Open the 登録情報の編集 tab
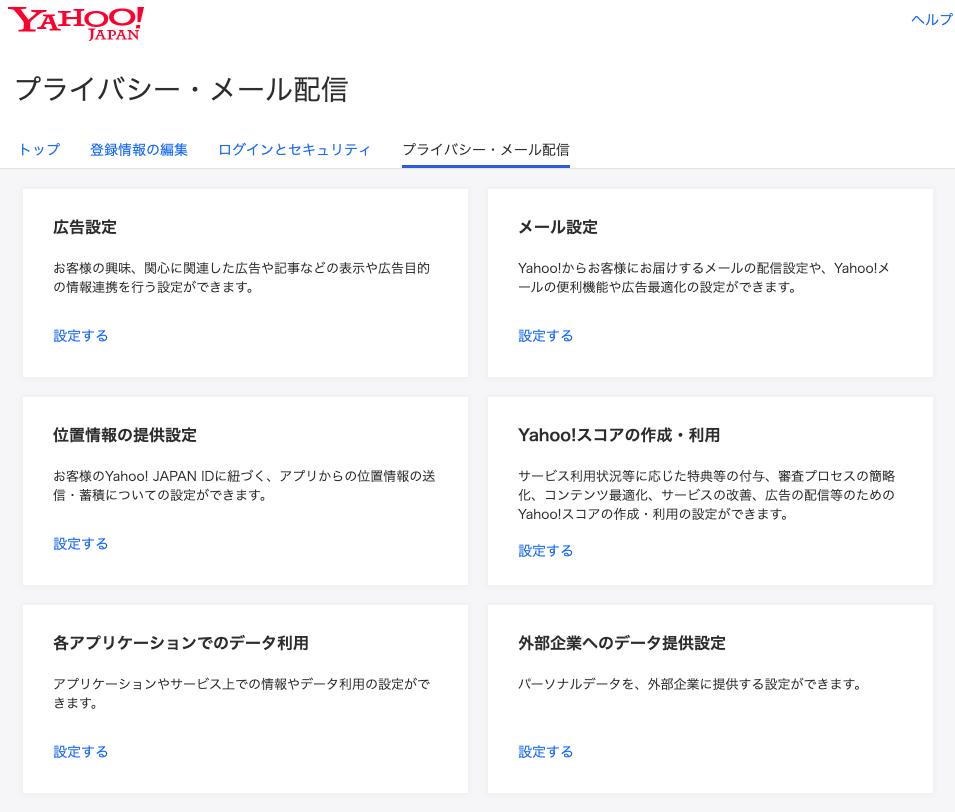Screen dimensions: 955x812 (139, 149)
